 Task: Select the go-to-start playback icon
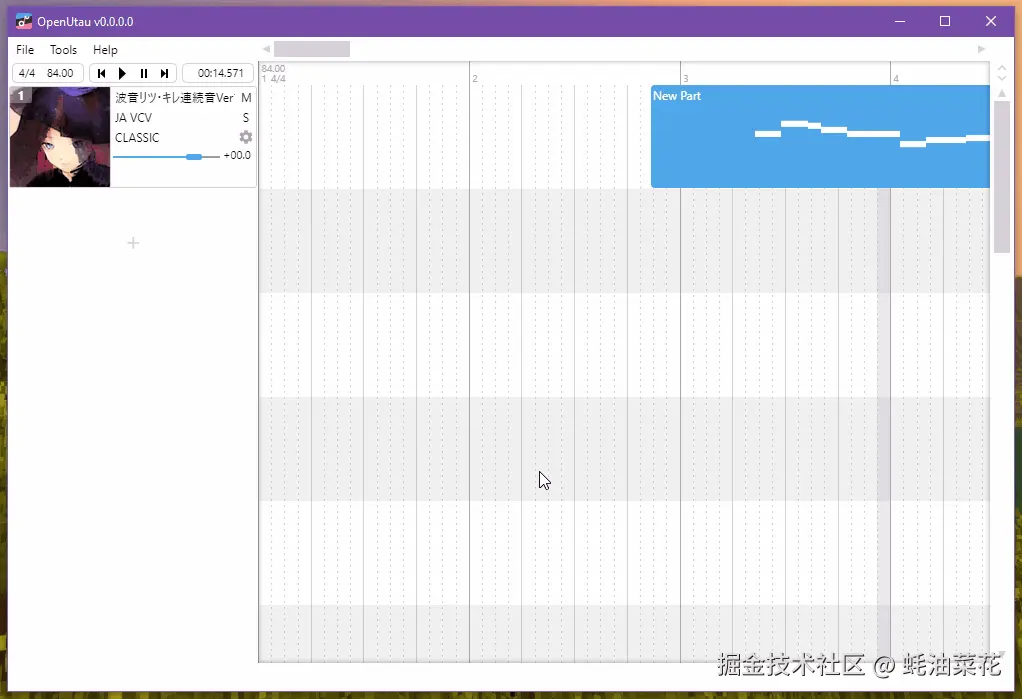point(100,72)
